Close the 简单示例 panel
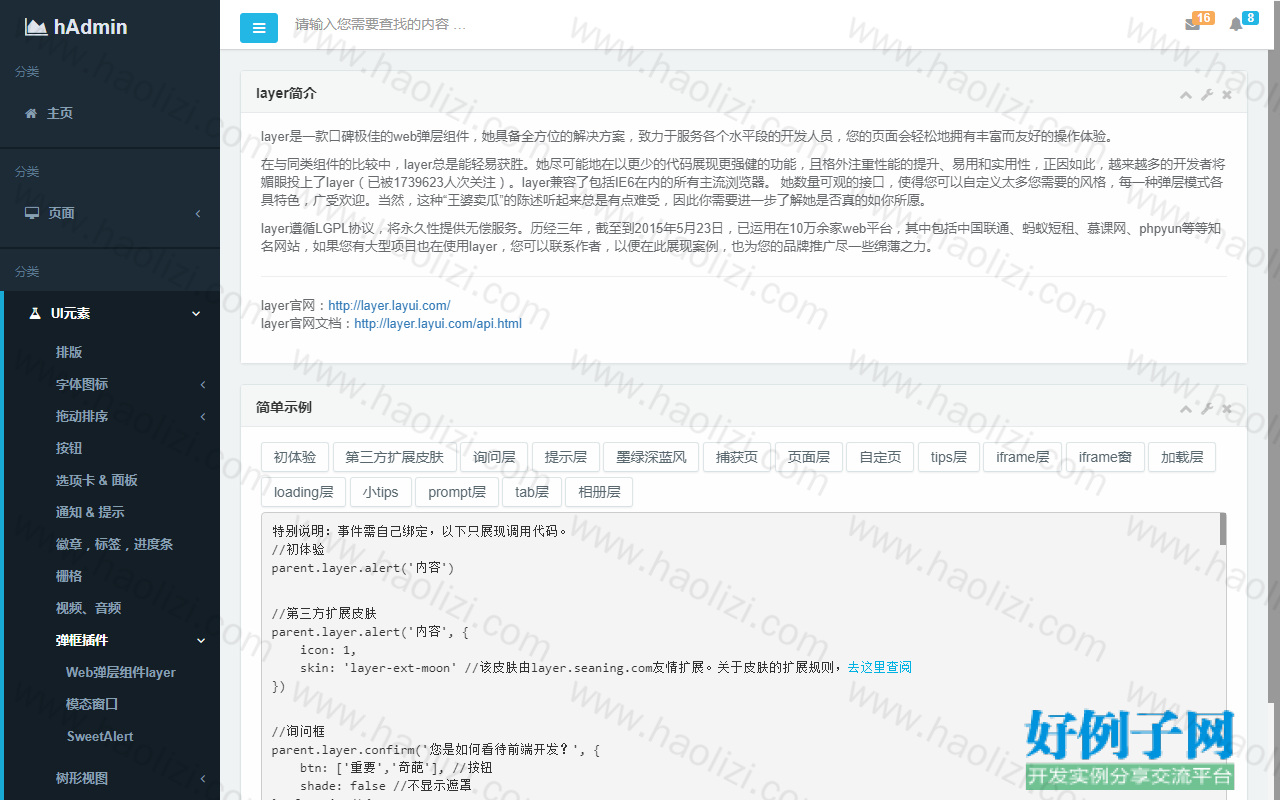Screen dimensions: 1280x800 point(1227,409)
